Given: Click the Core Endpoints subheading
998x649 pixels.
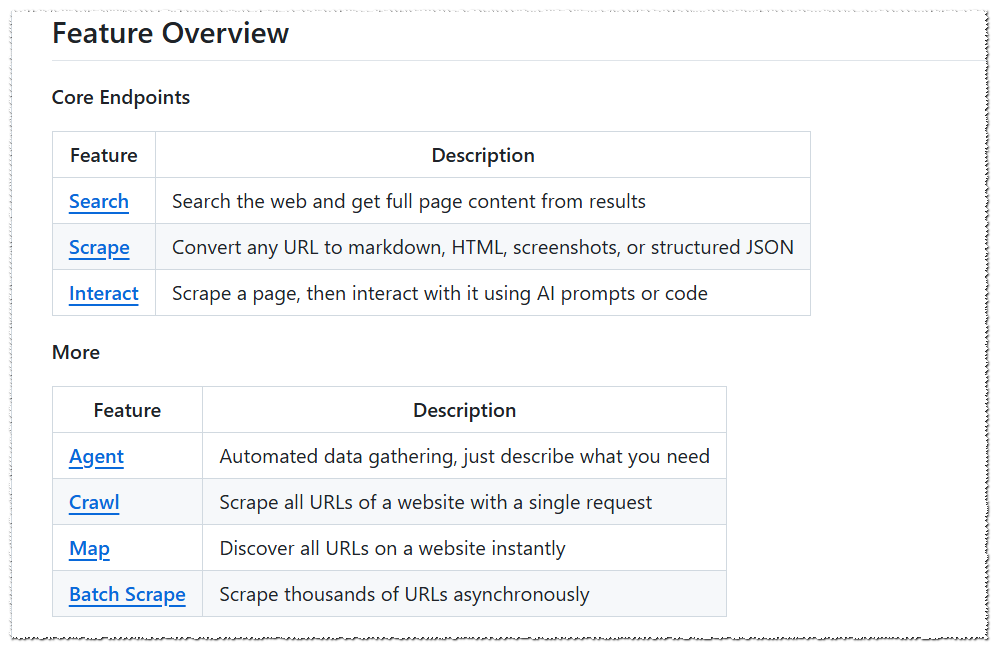Looking at the screenshot, I should pyautogui.click(x=121, y=97).
